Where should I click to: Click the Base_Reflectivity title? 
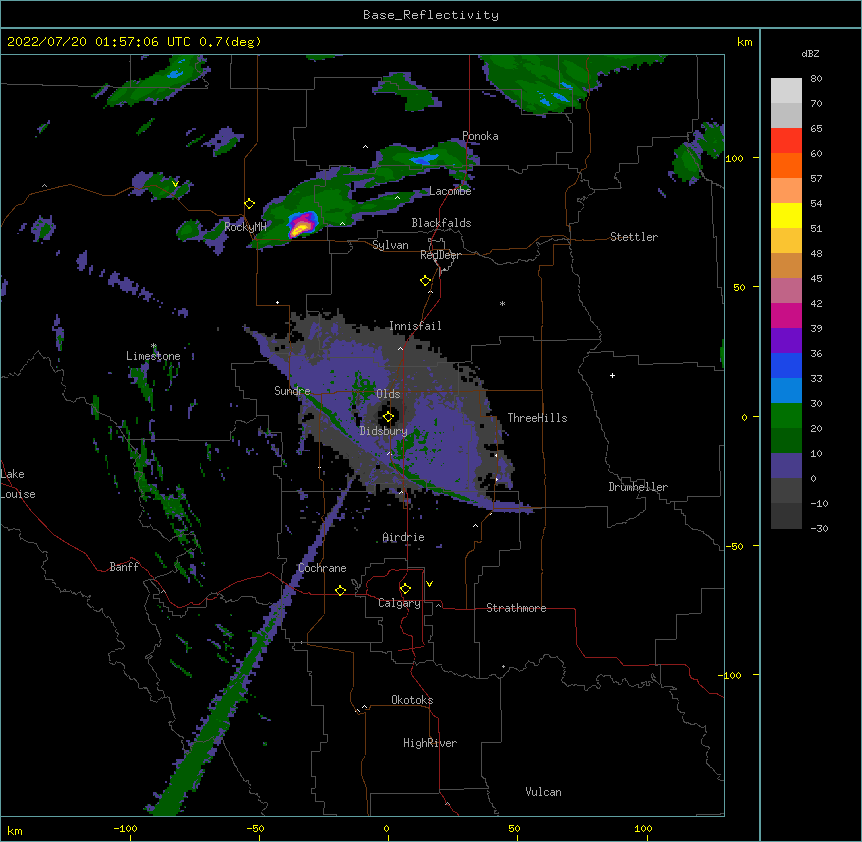point(431,15)
